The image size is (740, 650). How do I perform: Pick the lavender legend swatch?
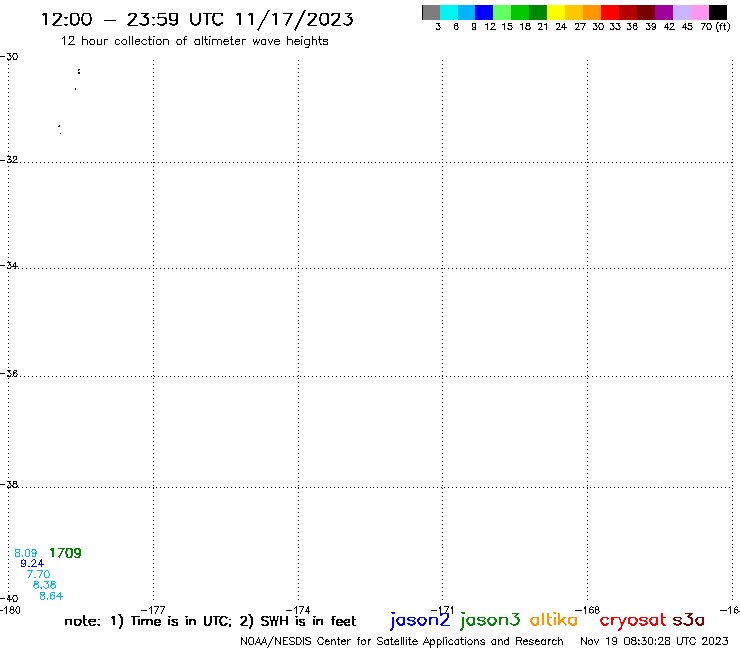682,12
